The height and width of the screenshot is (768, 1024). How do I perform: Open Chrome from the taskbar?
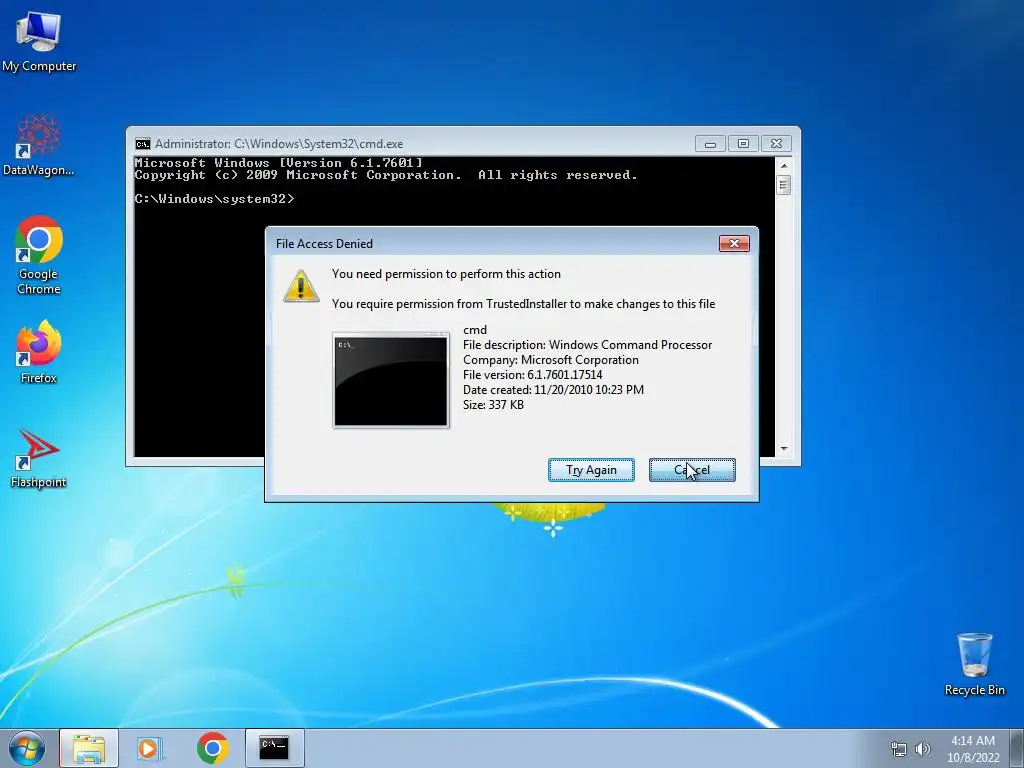click(212, 748)
